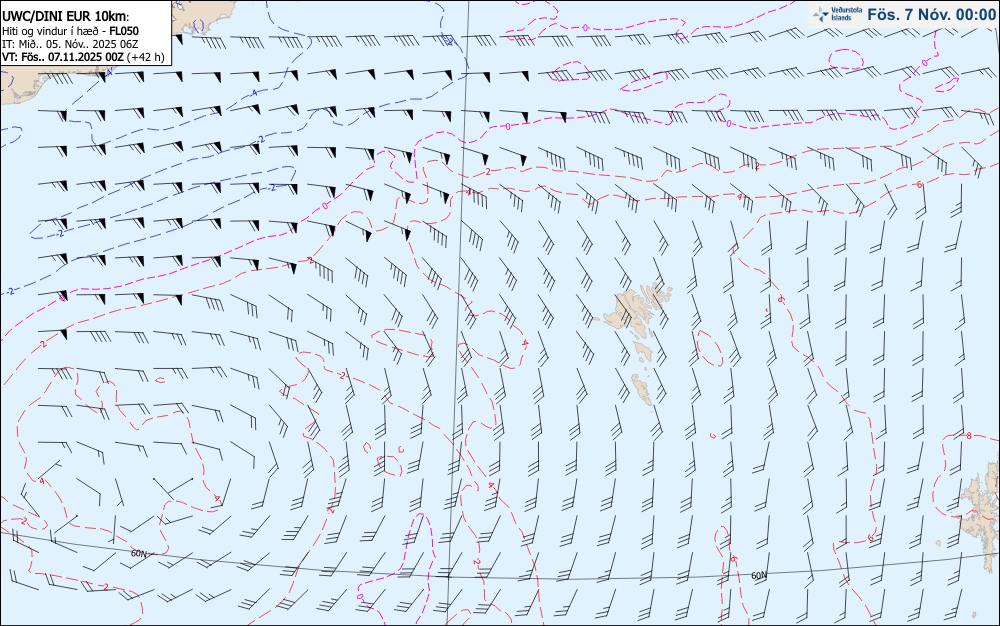Select the 'Fös. 7 Nóv. 00:00' timestamp
The width and height of the screenshot is (1000, 626).
point(931,15)
